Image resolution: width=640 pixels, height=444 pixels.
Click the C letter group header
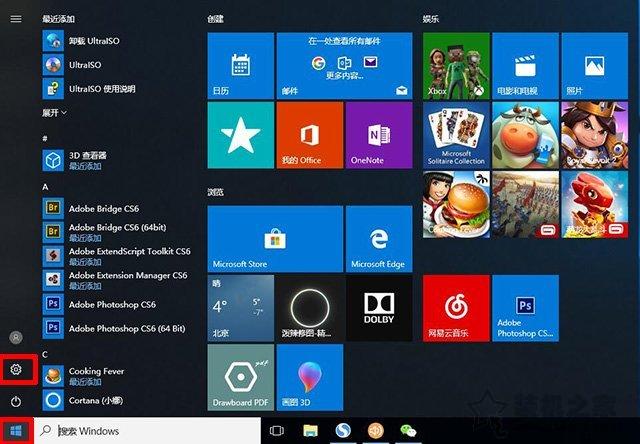pos(45,354)
